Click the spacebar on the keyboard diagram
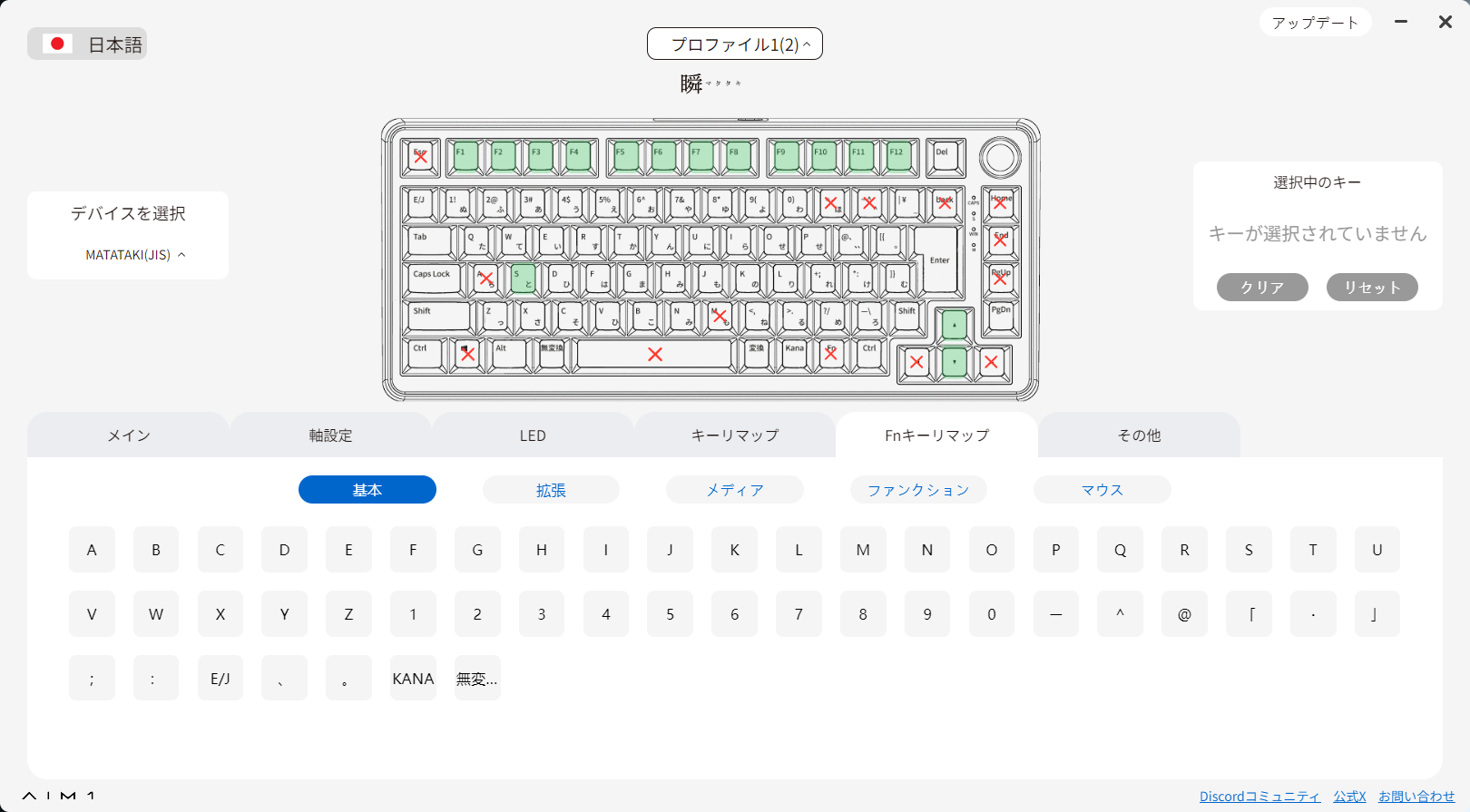The width and height of the screenshot is (1470, 812). point(654,354)
